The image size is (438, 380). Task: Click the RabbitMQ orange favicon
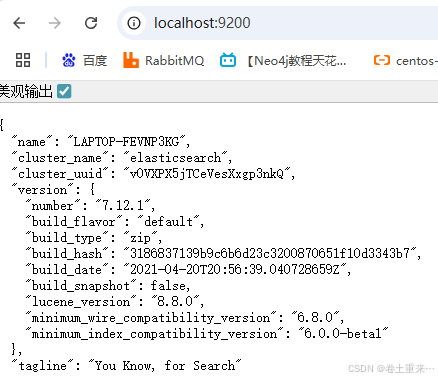tap(131, 60)
